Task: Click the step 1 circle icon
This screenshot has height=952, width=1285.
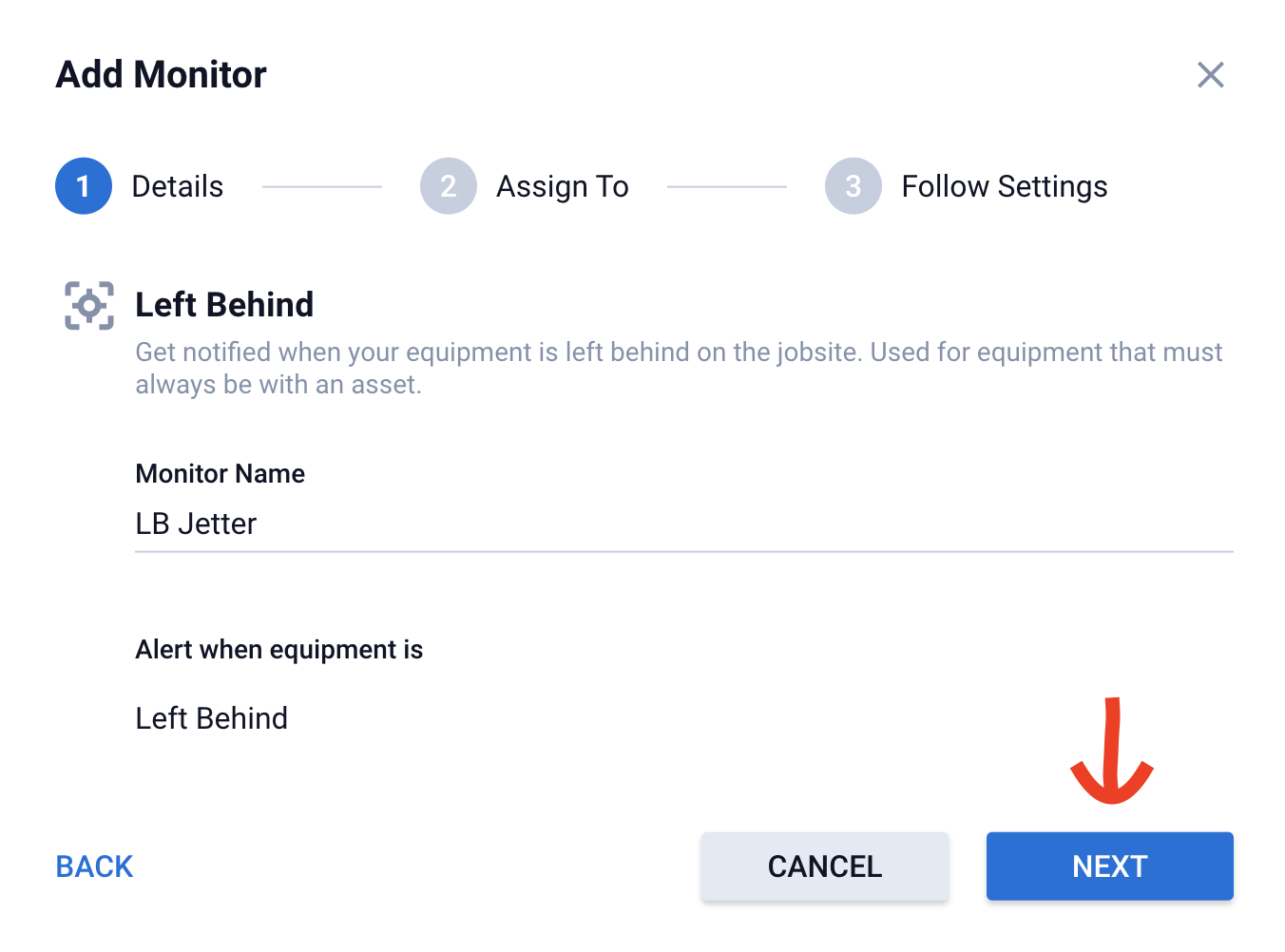Action: click(84, 186)
